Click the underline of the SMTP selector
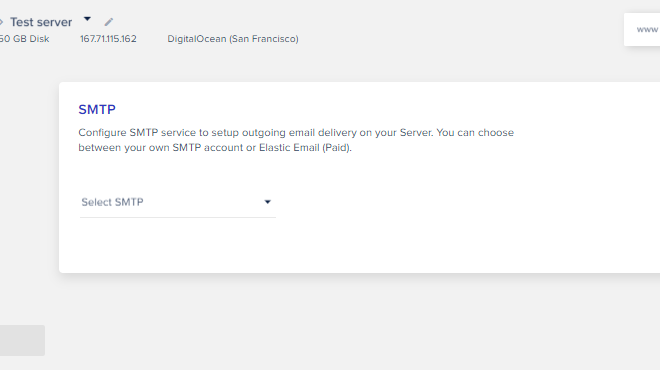660x370 pixels. (x=178, y=217)
